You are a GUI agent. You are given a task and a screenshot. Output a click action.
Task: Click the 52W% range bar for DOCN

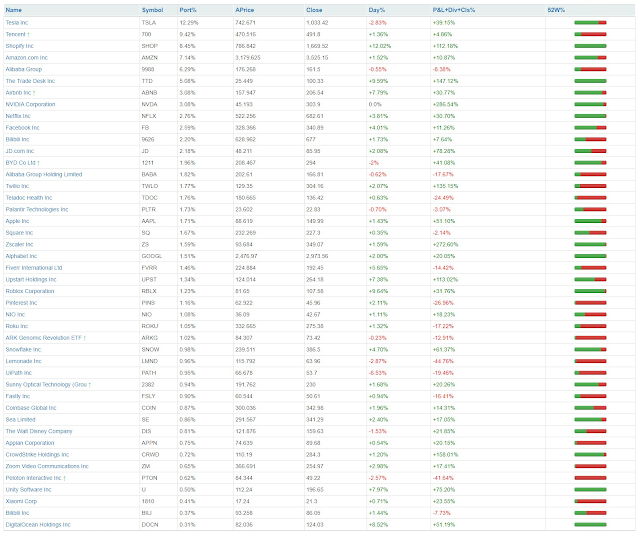pyautogui.click(x=590, y=525)
